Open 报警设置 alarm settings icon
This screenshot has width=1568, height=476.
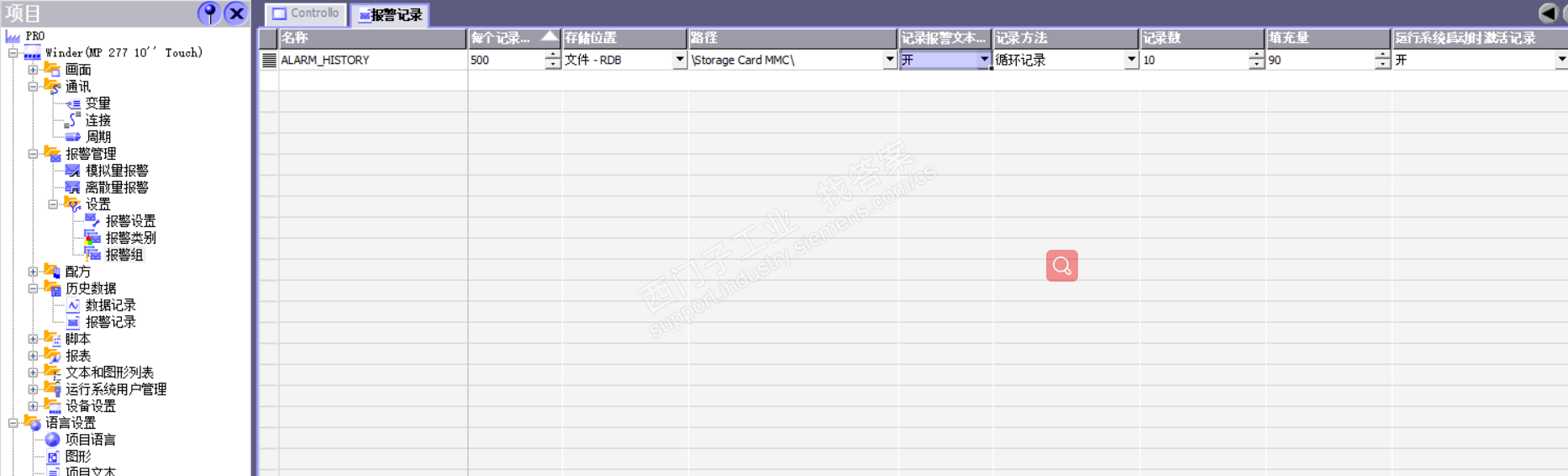pyautogui.click(x=92, y=221)
